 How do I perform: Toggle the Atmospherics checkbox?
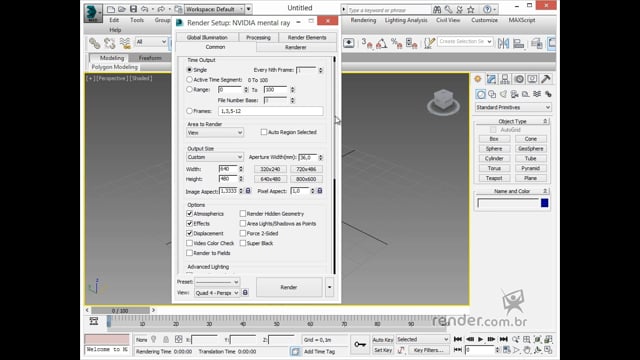(x=189, y=213)
